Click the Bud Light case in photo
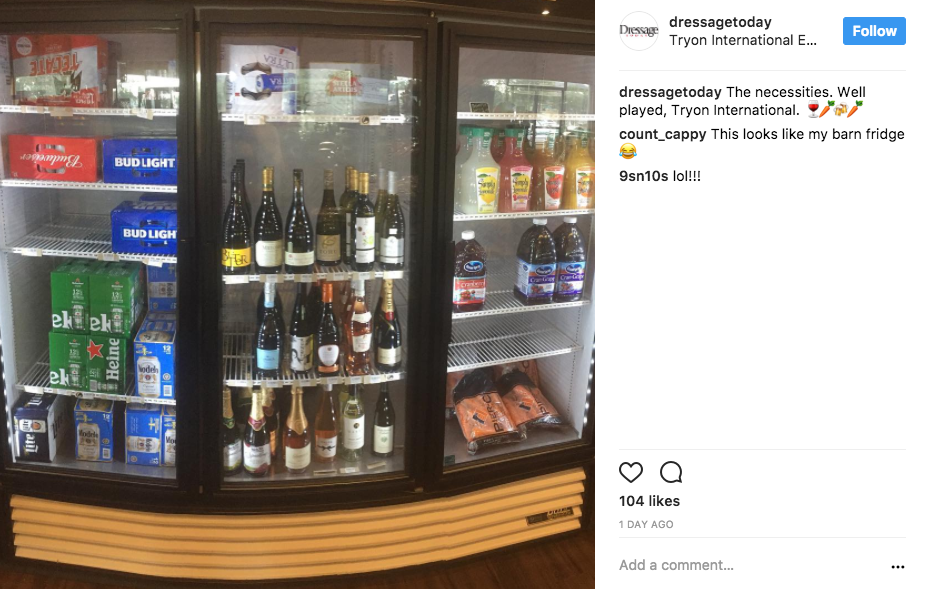926x589 pixels. pos(139,162)
